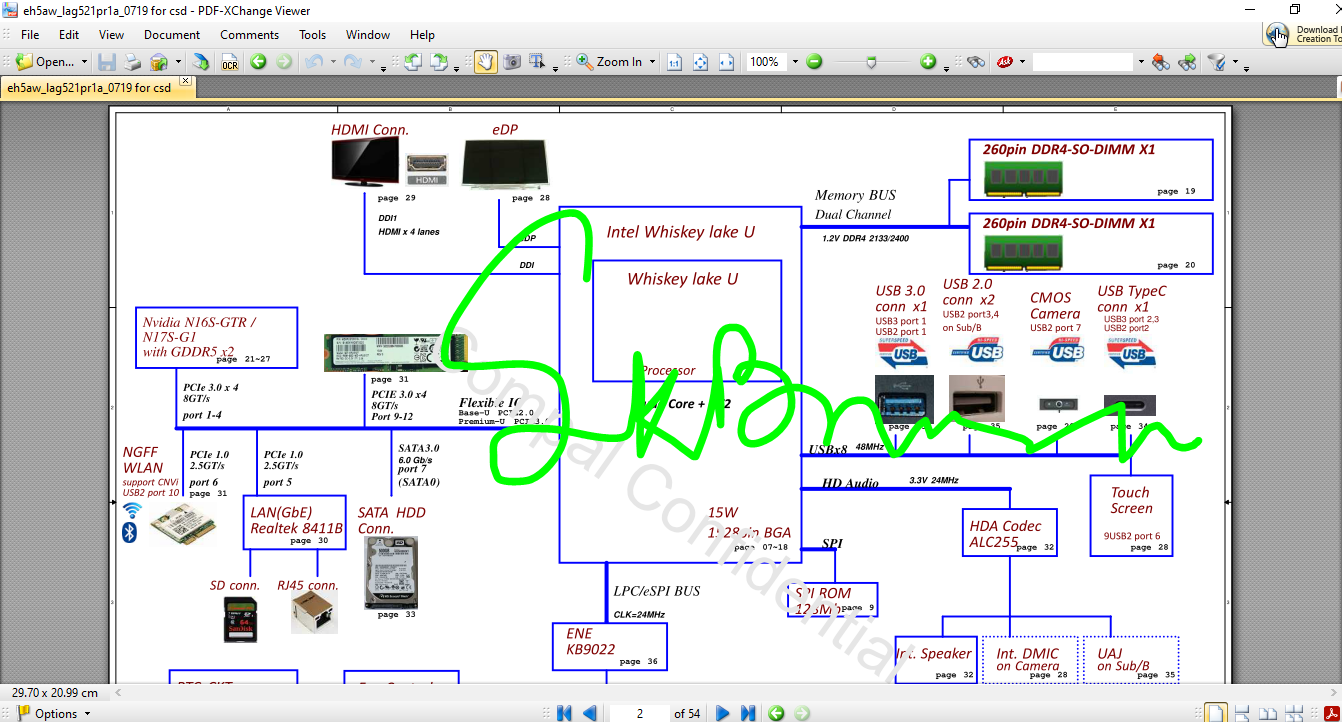Click the status bar green back arrow
1342x722 pixels.
tap(776, 713)
